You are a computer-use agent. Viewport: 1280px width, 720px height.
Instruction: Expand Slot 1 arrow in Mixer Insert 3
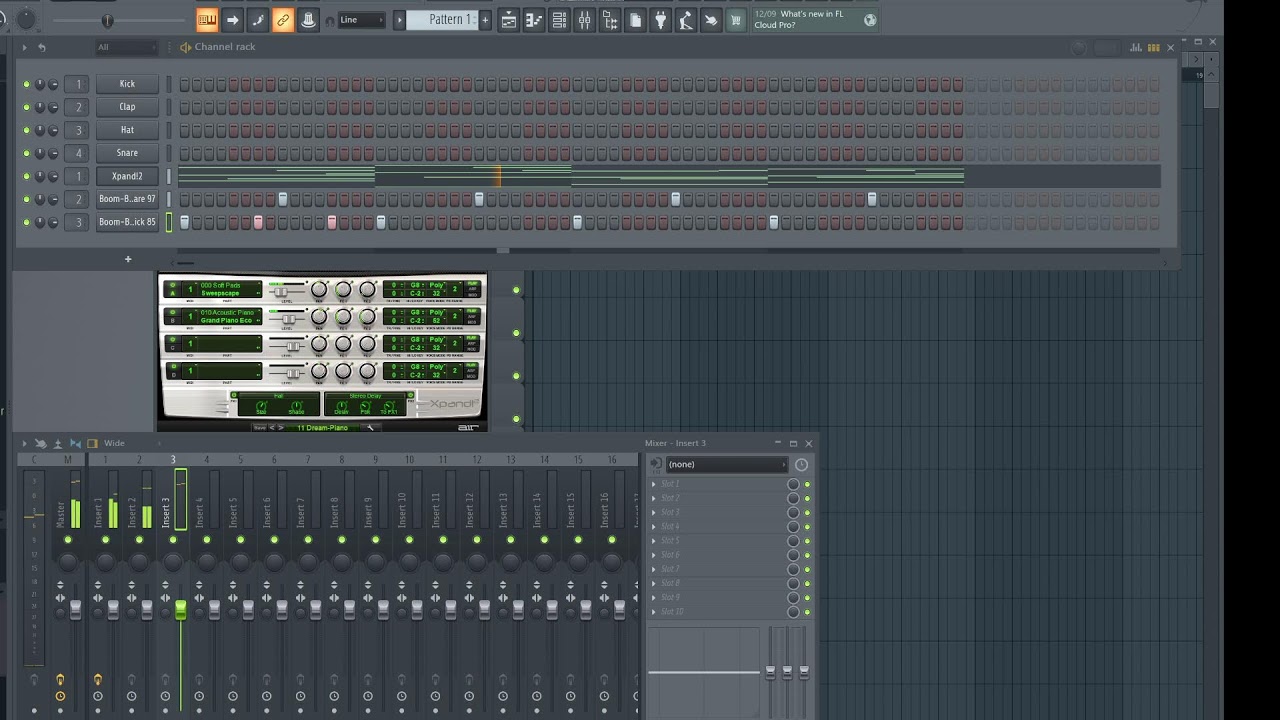click(x=654, y=484)
